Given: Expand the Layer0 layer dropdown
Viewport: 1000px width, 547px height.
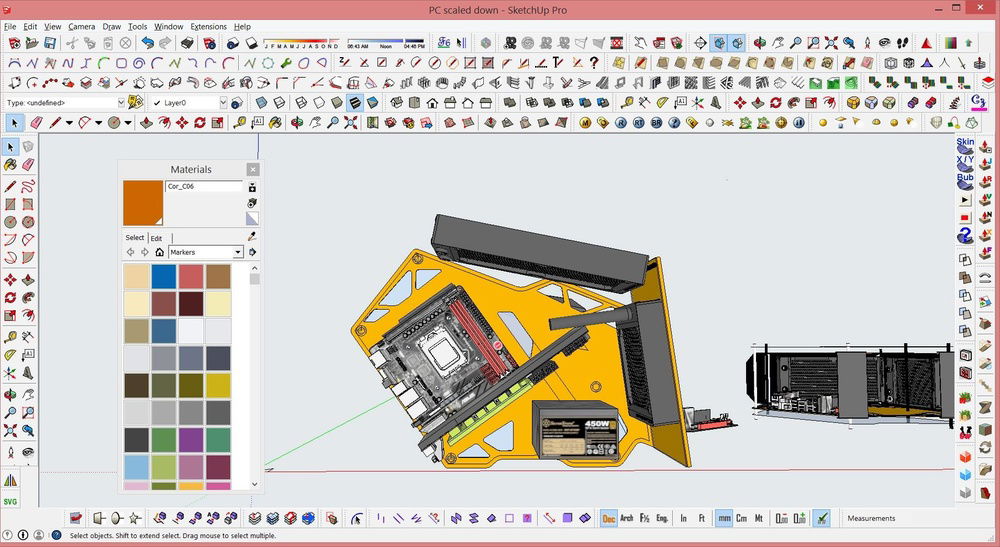Looking at the screenshot, I should point(221,102).
